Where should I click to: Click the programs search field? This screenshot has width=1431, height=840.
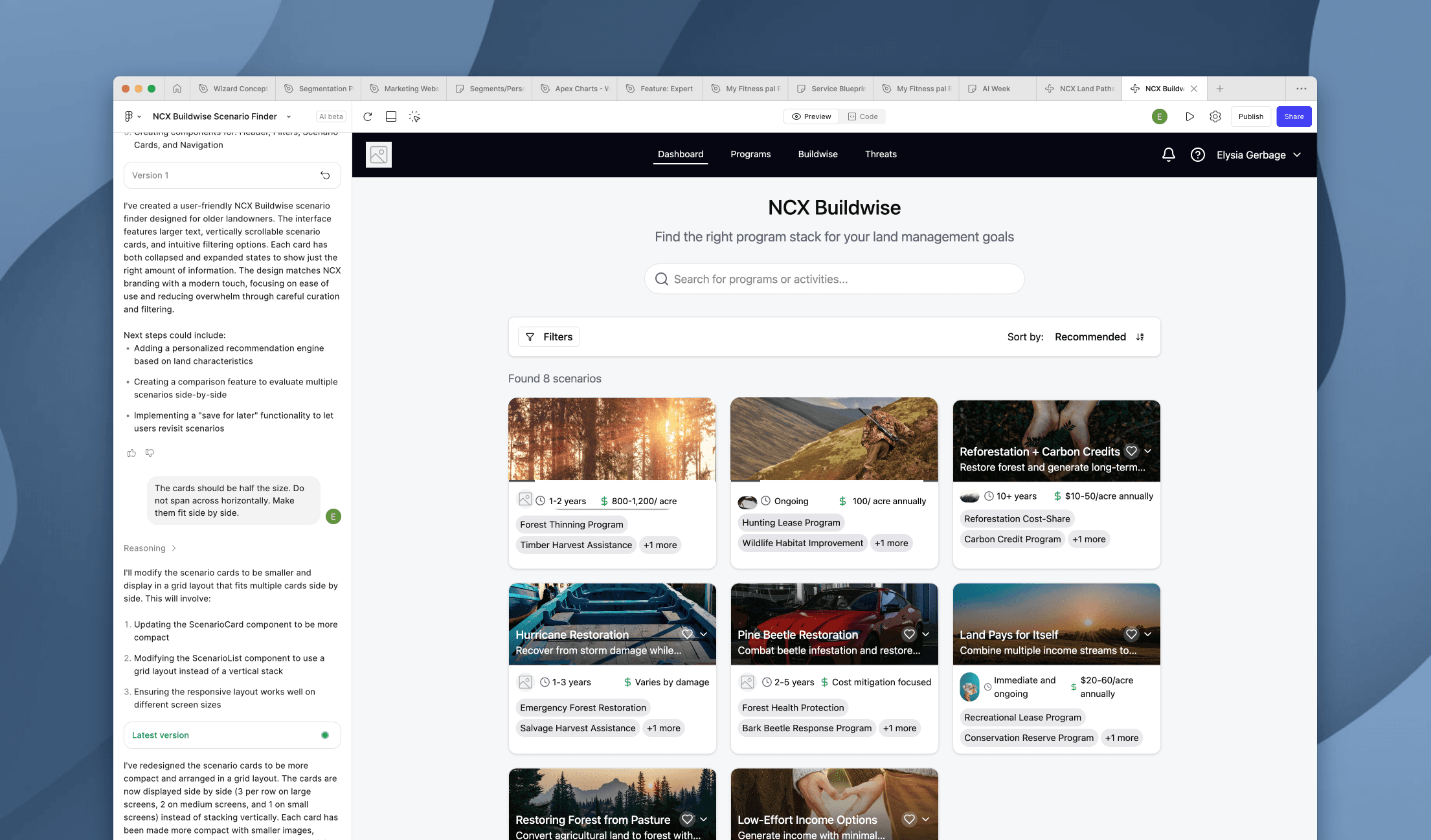coord(834,279)
